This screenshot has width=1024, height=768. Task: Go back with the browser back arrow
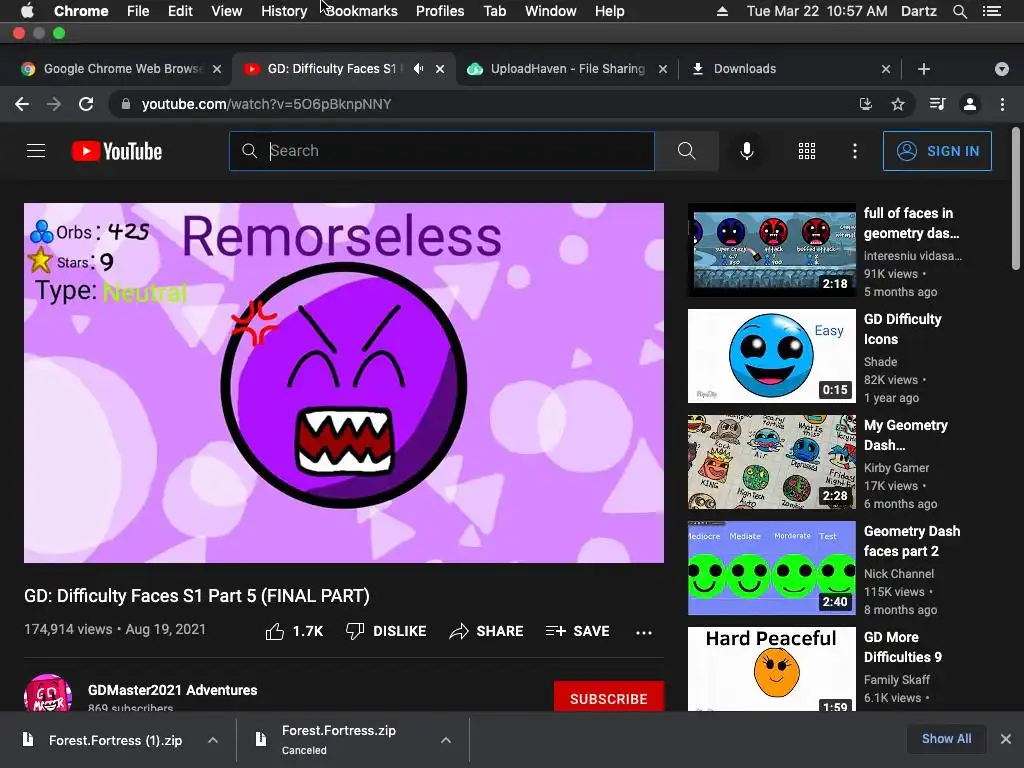[x=22, y=104]
